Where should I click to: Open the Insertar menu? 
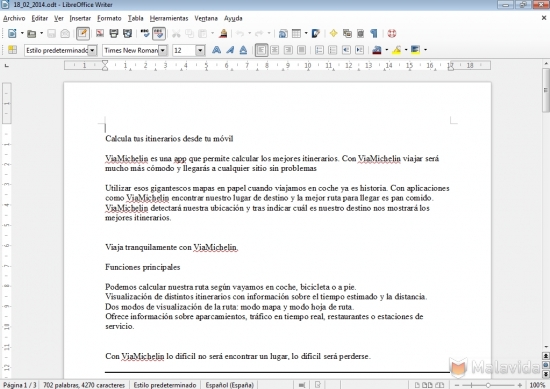[80, 18]
